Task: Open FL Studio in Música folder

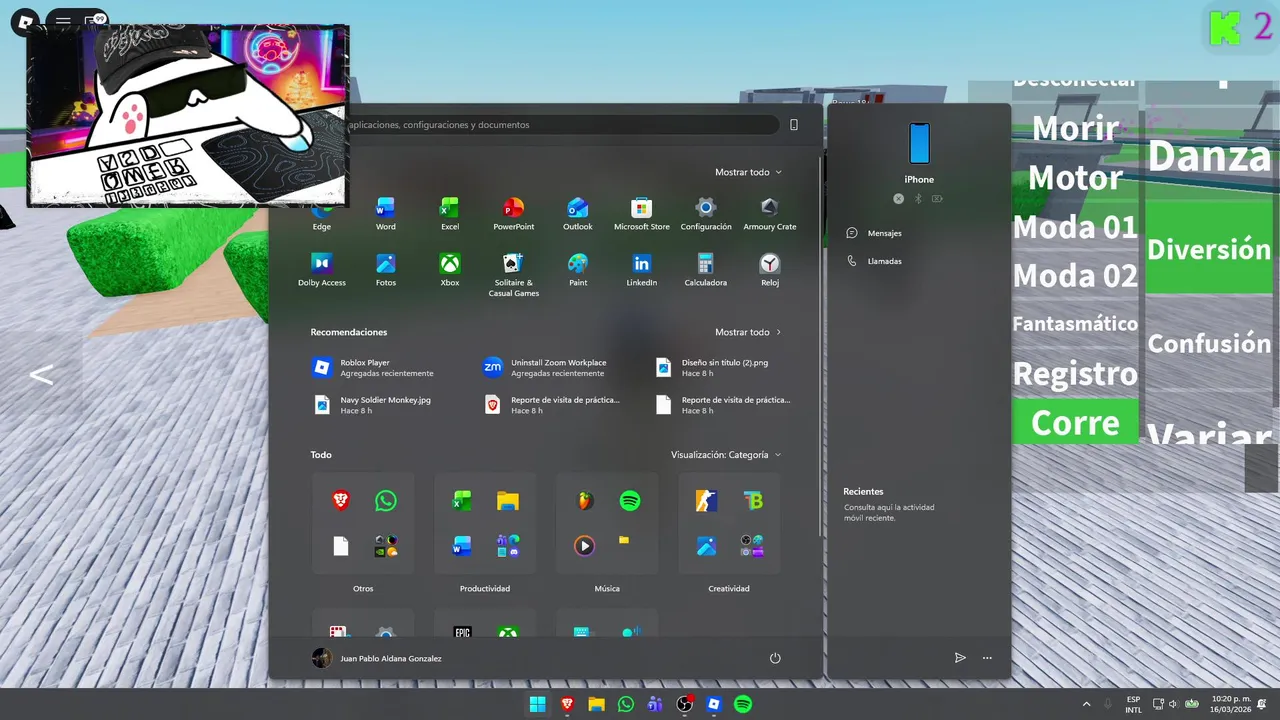Action: click(585, 501)
